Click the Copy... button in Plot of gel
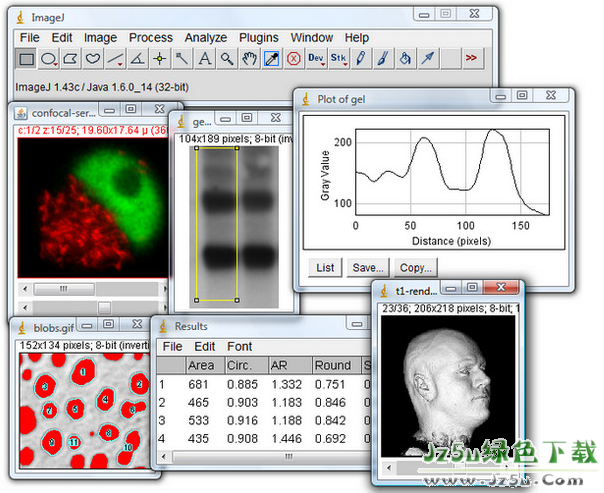 416,268
